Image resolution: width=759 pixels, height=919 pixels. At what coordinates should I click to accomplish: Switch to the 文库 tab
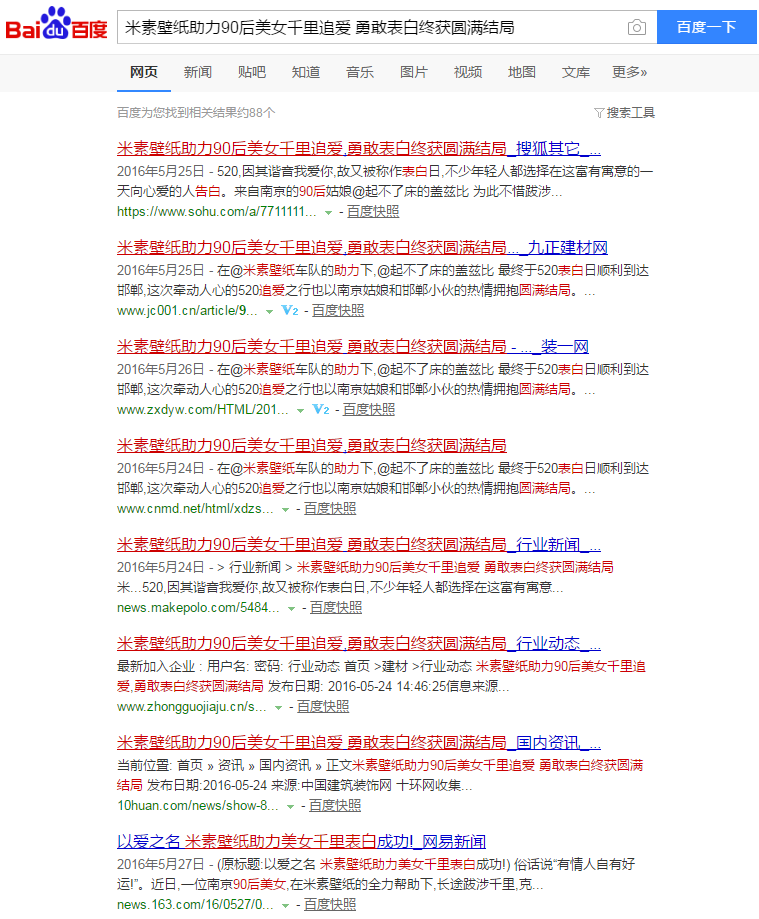click(x=576, y=72)
